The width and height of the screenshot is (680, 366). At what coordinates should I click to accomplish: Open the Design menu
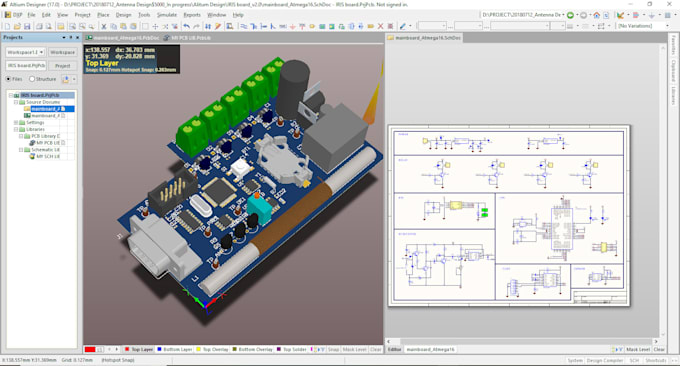(123, 15)
